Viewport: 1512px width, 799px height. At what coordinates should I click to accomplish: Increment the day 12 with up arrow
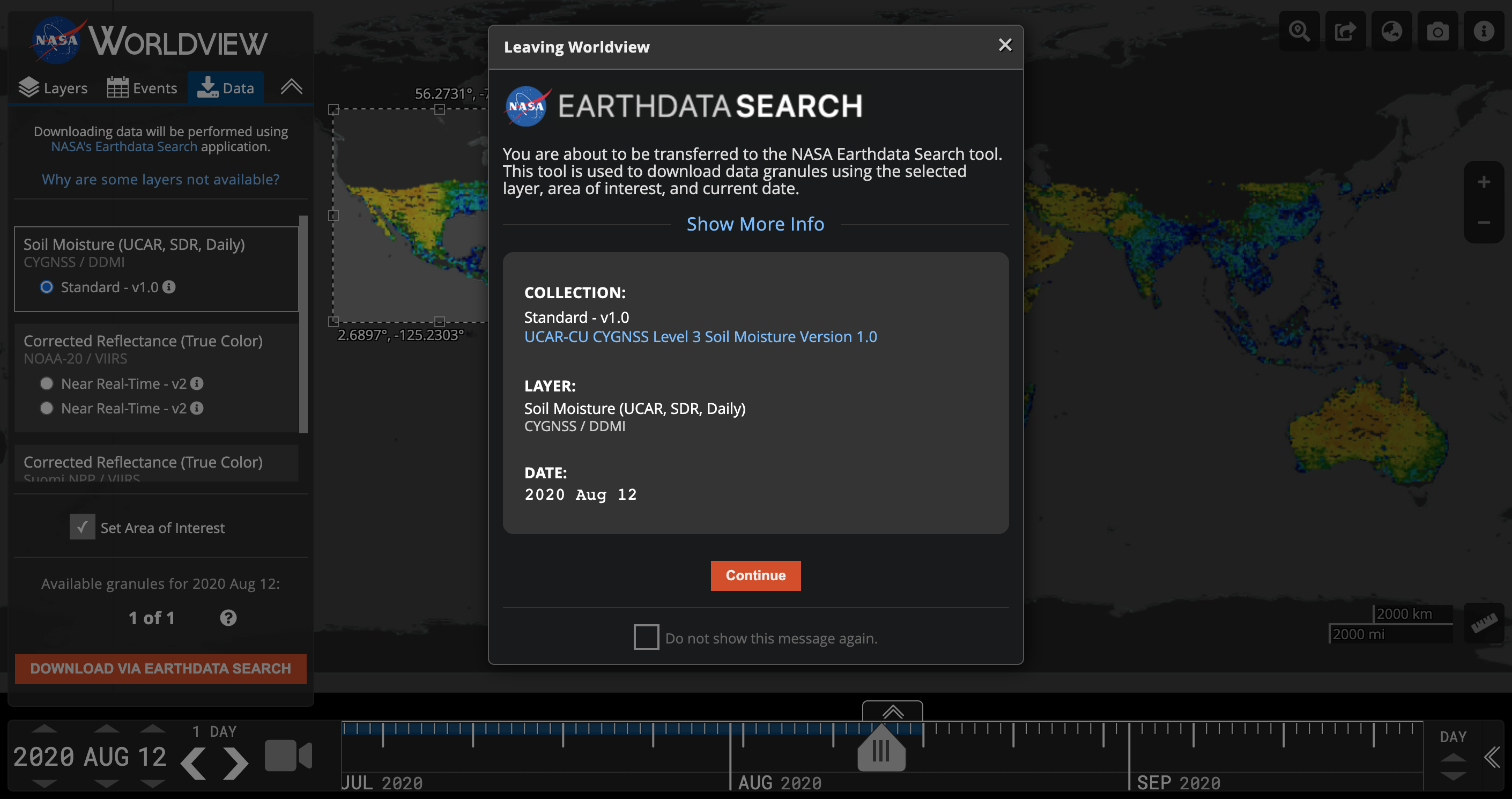(x=153, y=729)
